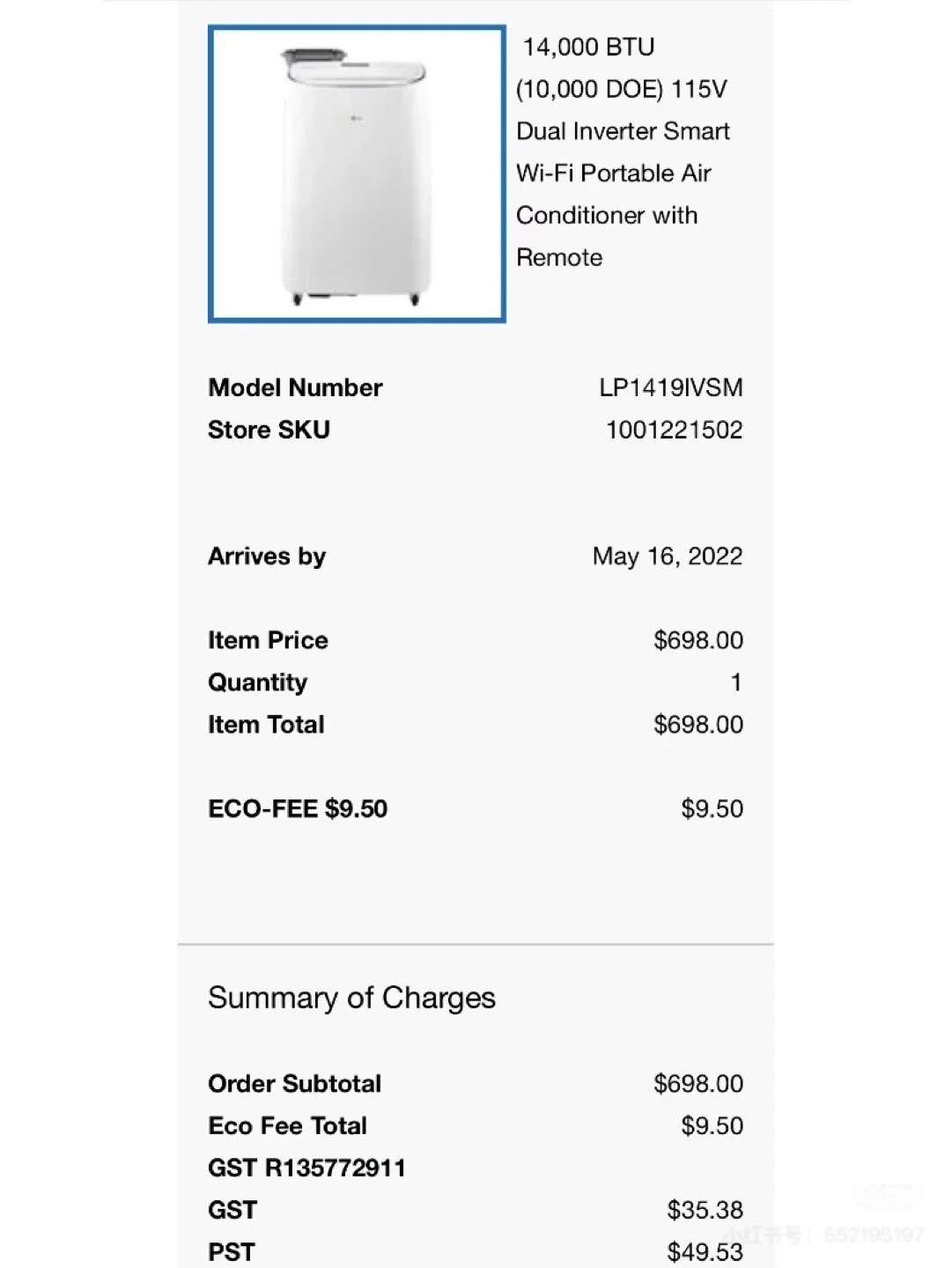This screenshot has height=1268, width=952.
Task: Select the Item Price label
Action: [268, 640]
